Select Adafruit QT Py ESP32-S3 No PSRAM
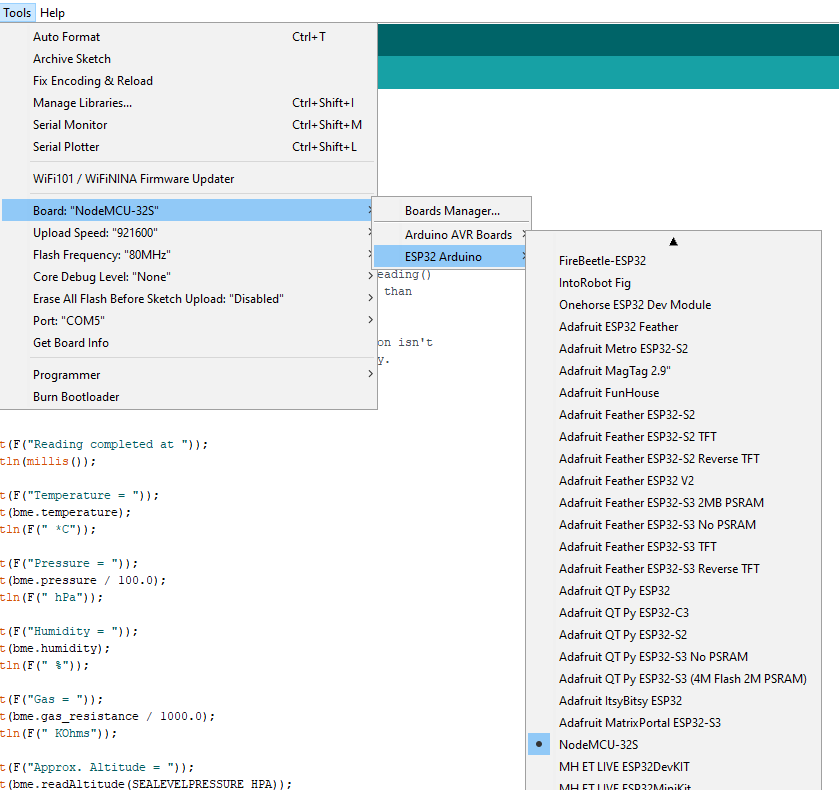 [x=674, y=656]
